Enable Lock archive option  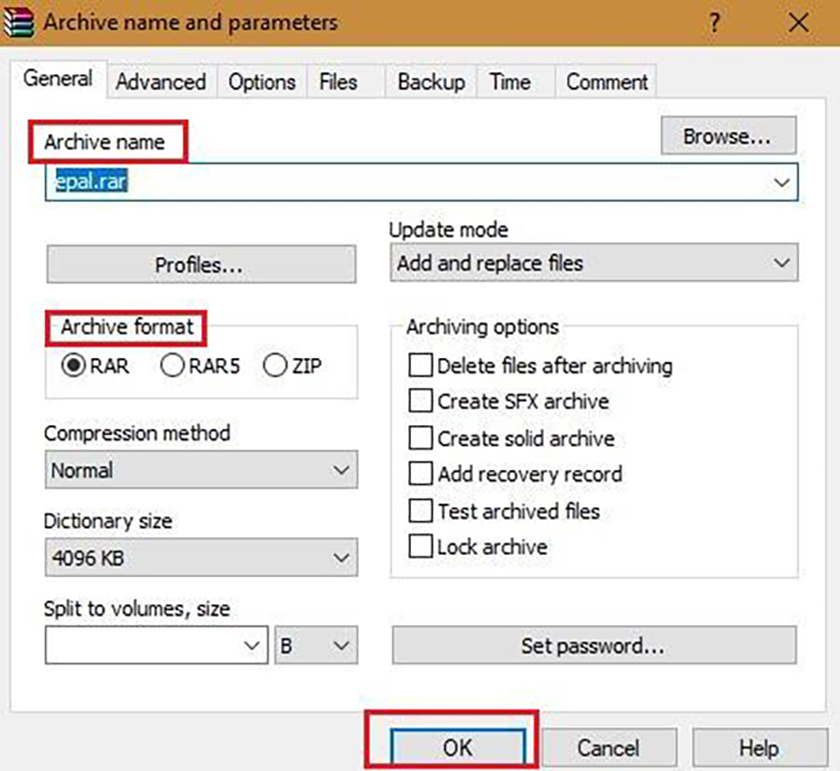[421, 547]
